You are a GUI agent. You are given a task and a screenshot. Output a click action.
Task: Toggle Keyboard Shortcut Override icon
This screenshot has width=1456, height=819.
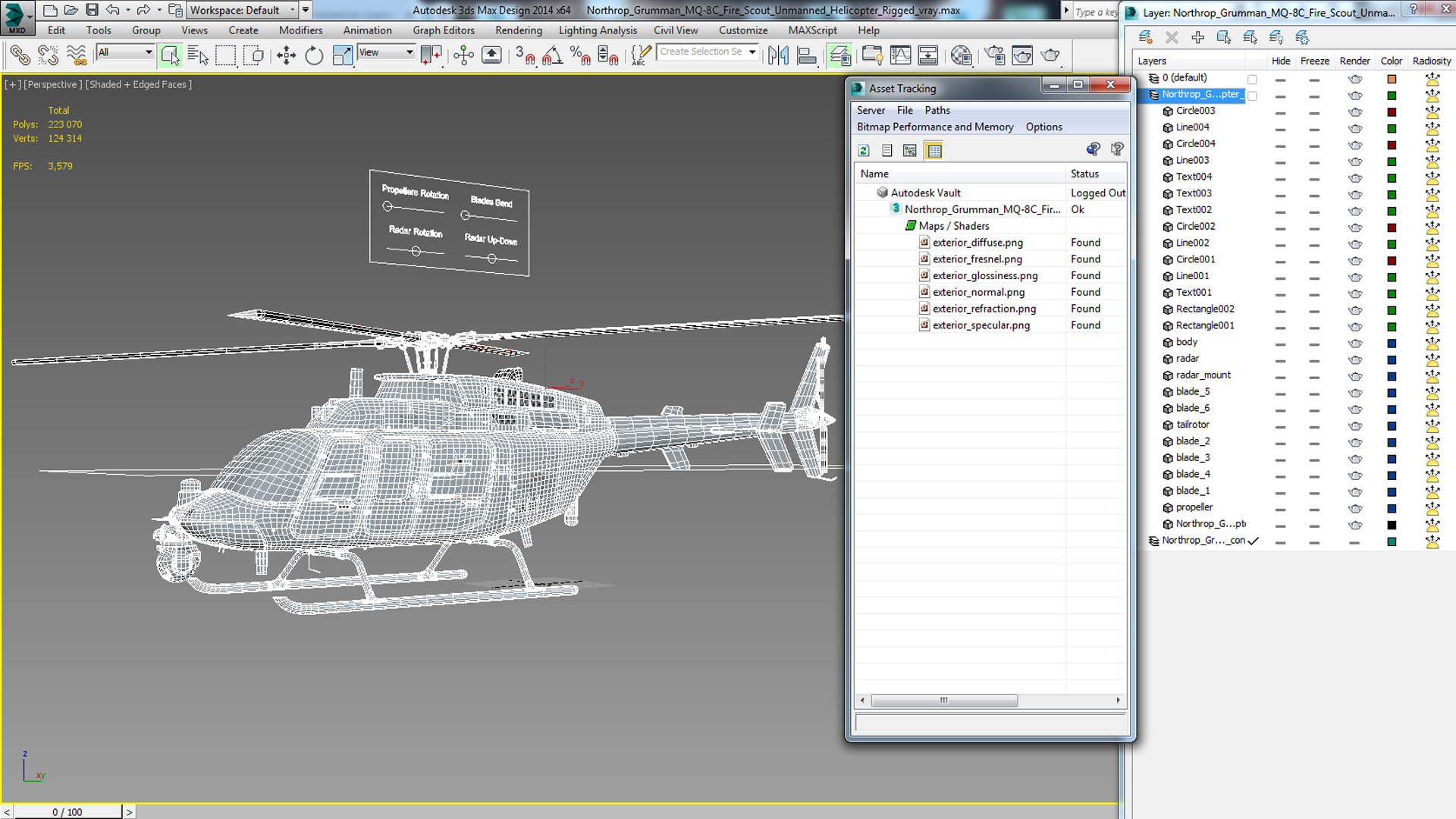point(491,55)
